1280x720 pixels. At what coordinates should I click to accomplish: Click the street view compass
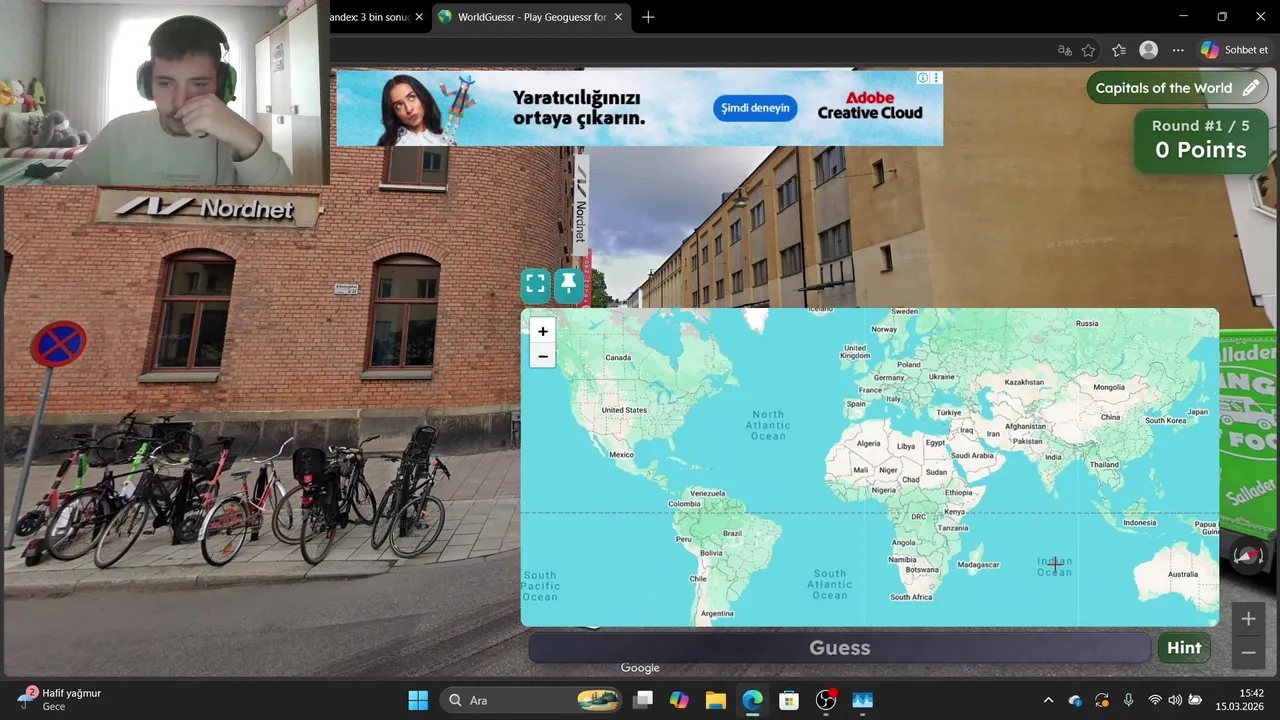click(x=1248, y=556)
